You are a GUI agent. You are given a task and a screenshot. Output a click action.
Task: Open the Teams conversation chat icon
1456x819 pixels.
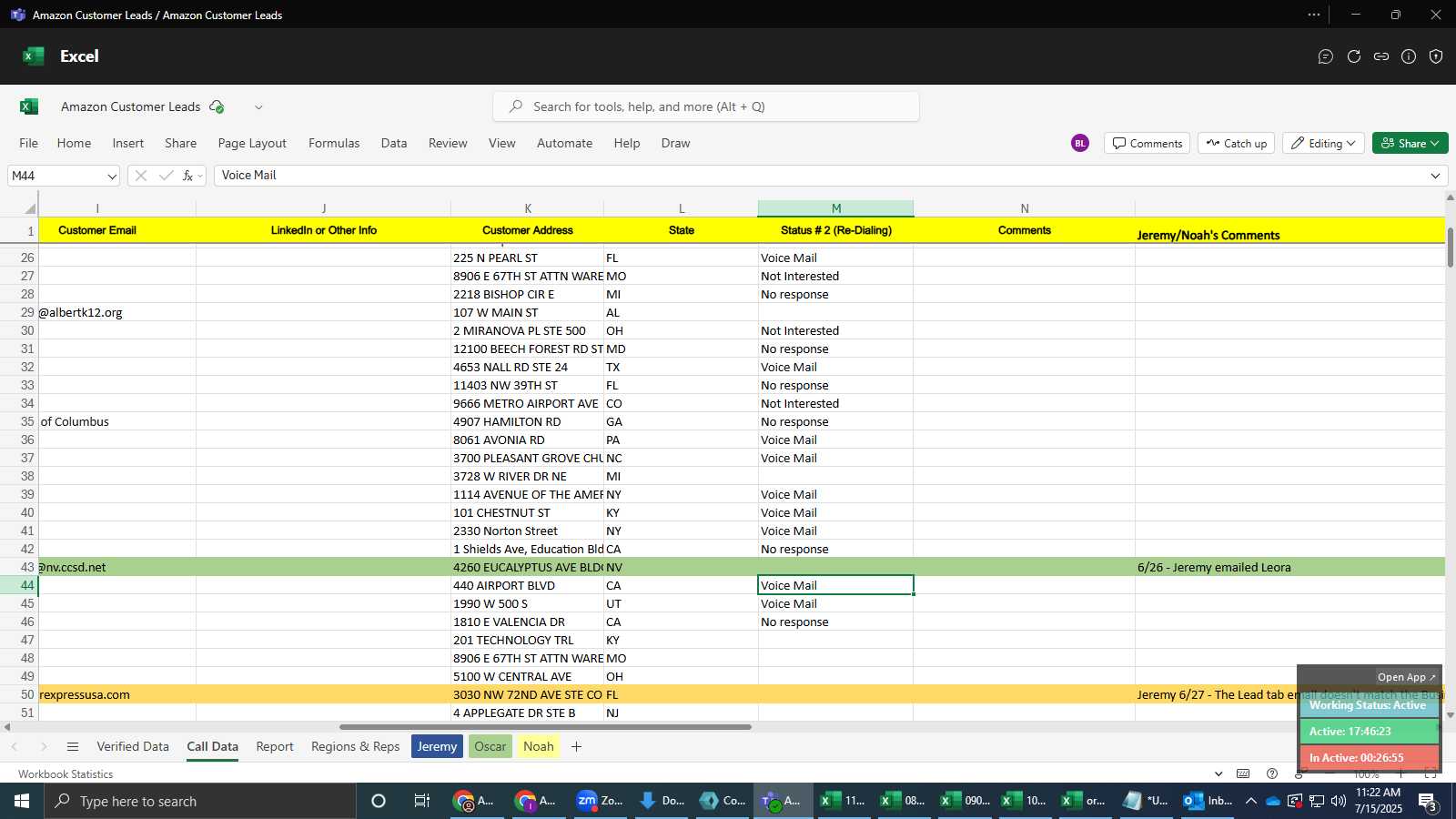pos(1326,56)
